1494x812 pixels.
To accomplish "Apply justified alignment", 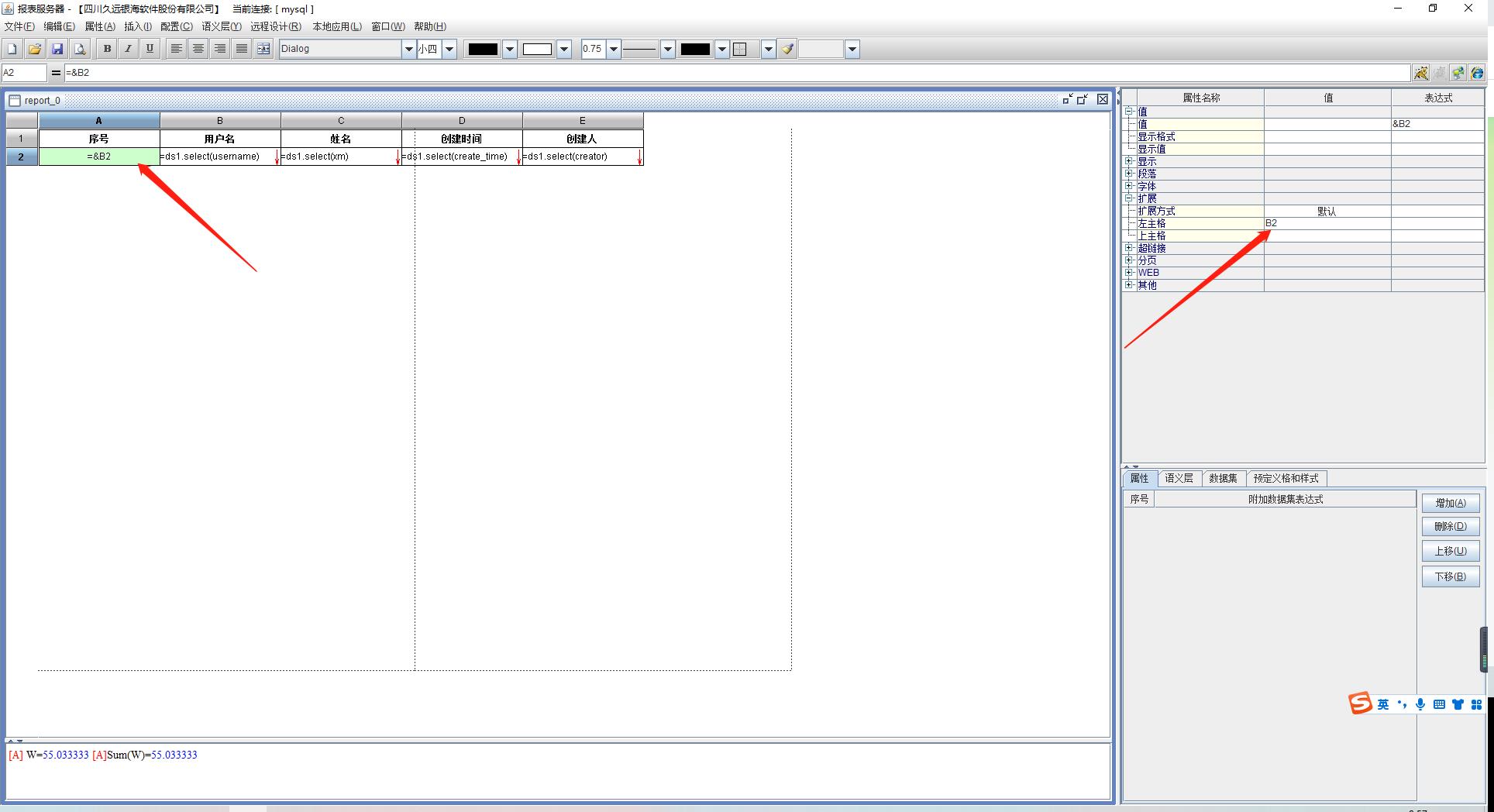I will pyautogui.click(x=242, y=49).
